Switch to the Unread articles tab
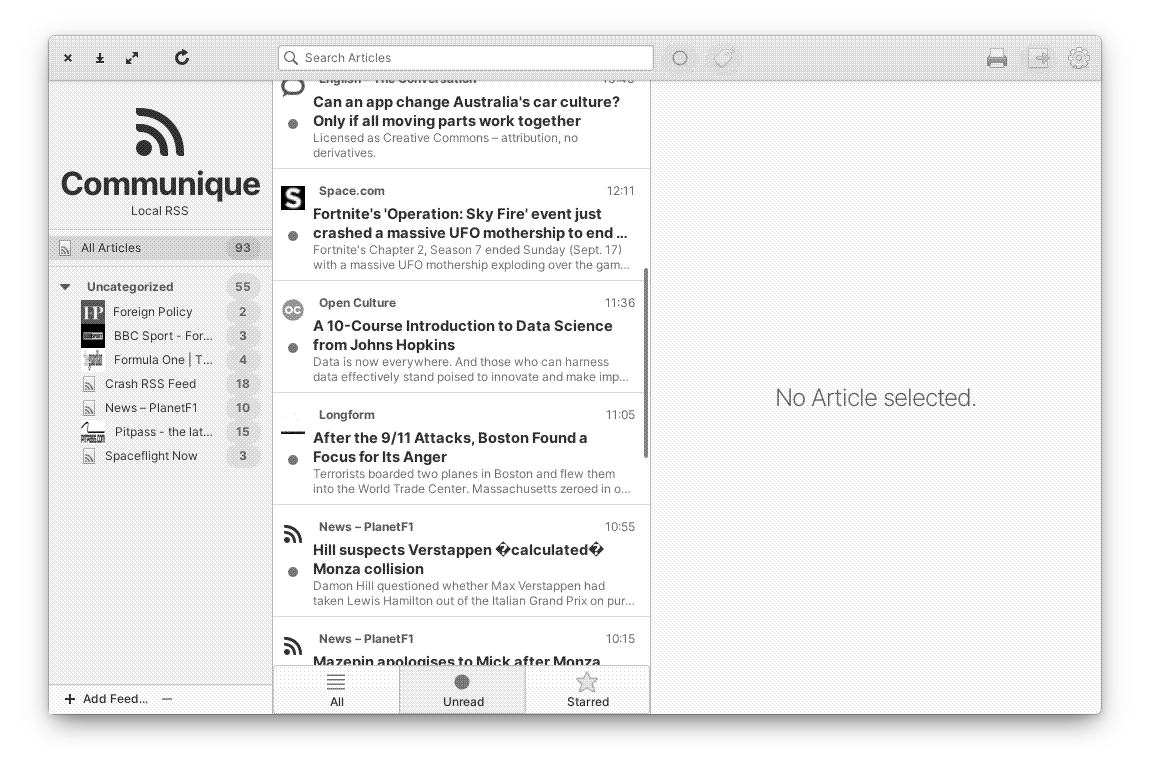 click(x=463, y=689)
